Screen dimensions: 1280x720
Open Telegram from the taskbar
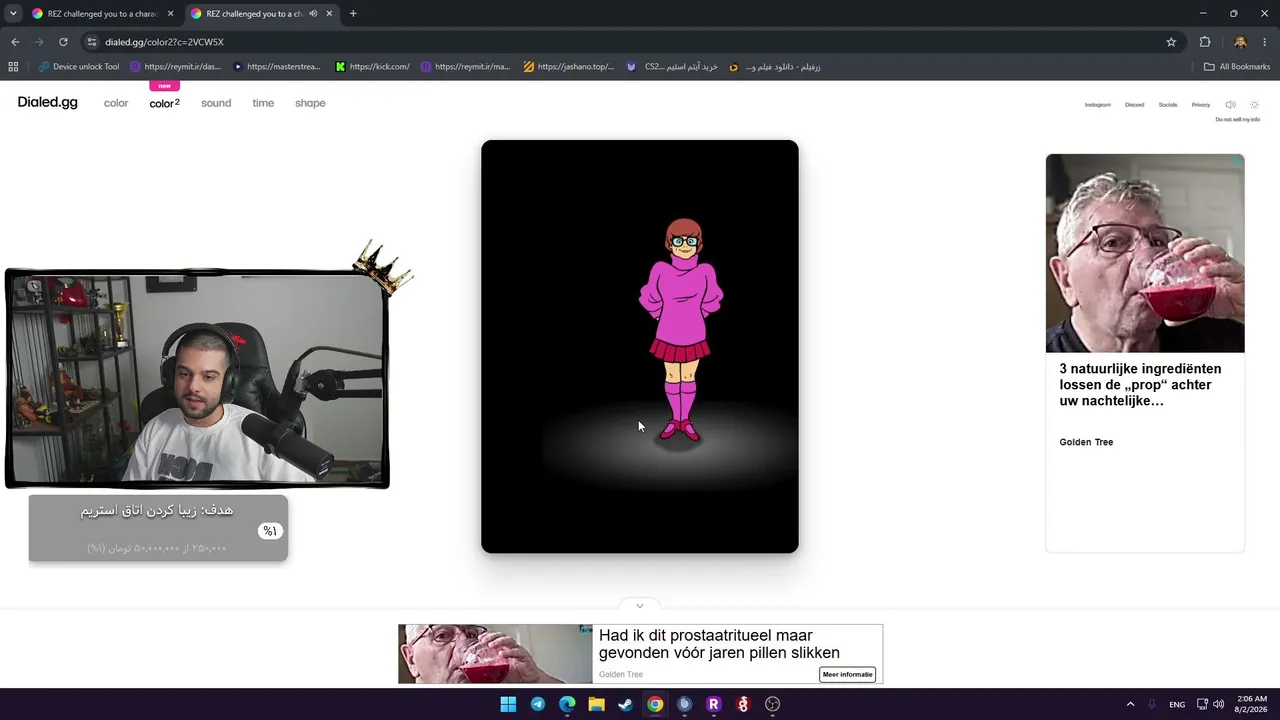[538, 704]
